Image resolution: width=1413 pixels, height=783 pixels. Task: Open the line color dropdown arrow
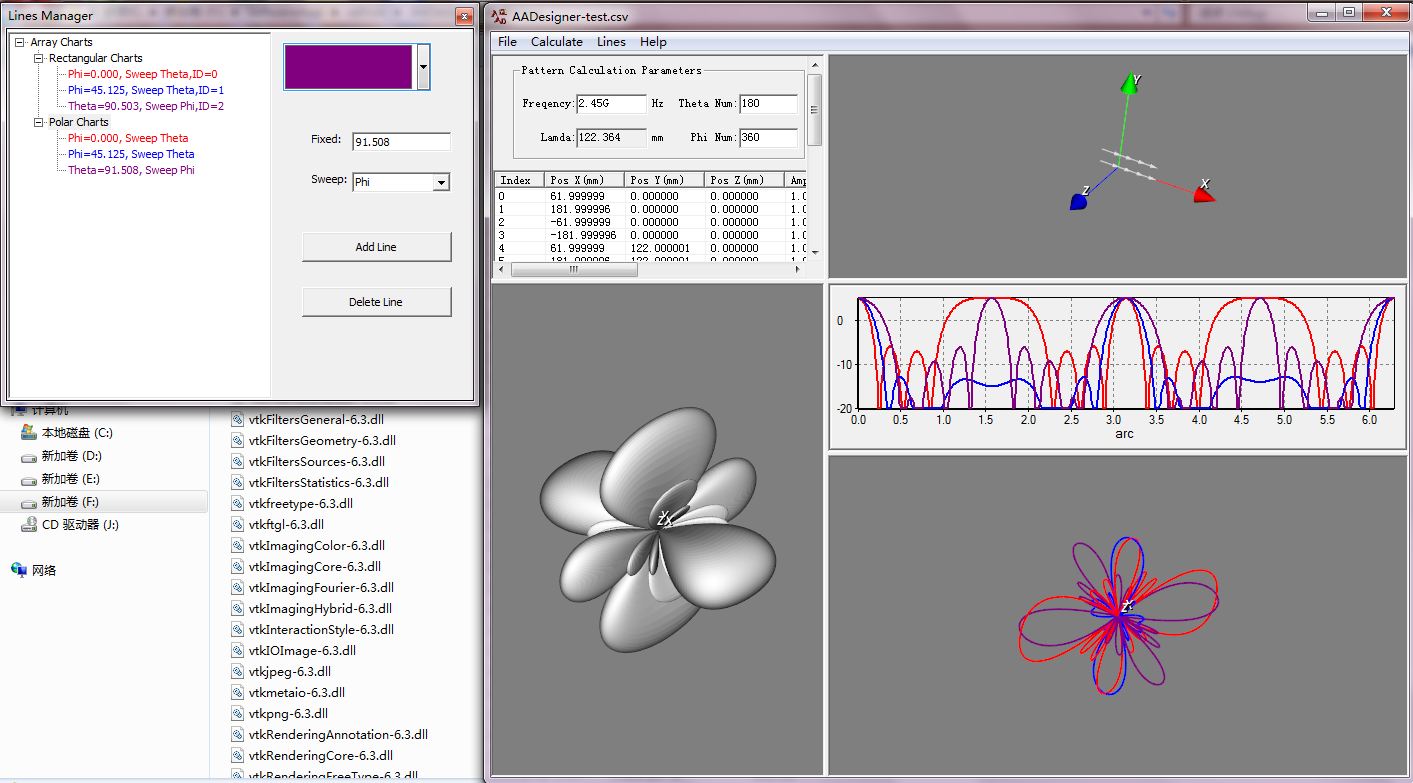(x=423, y=67)
